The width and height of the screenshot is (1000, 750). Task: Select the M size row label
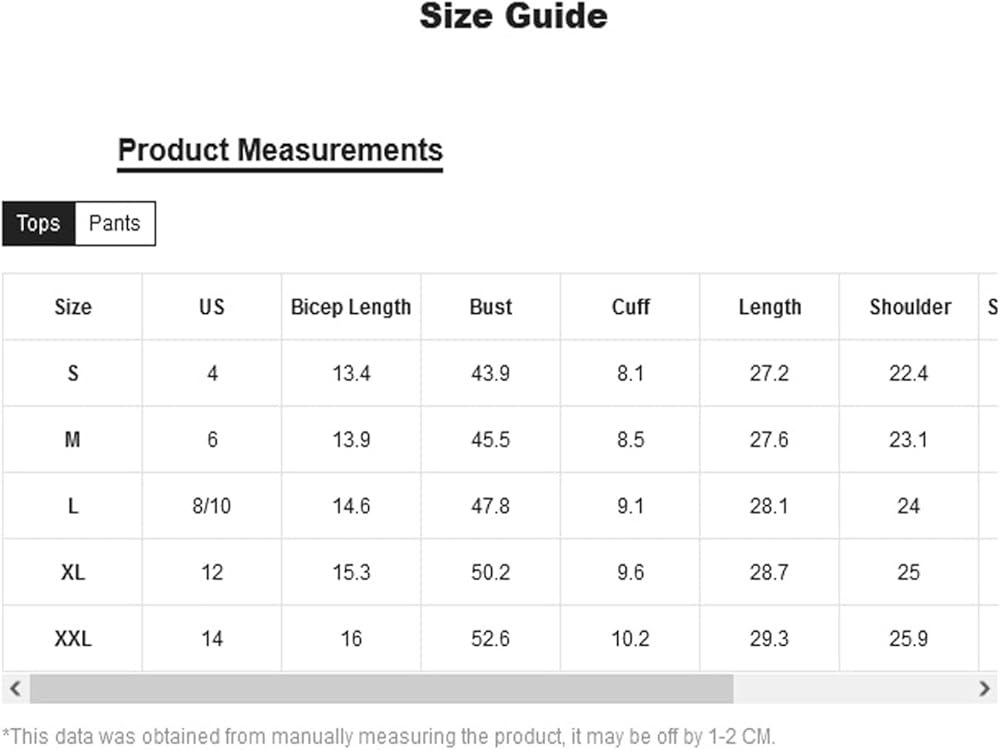coord(72,439)
